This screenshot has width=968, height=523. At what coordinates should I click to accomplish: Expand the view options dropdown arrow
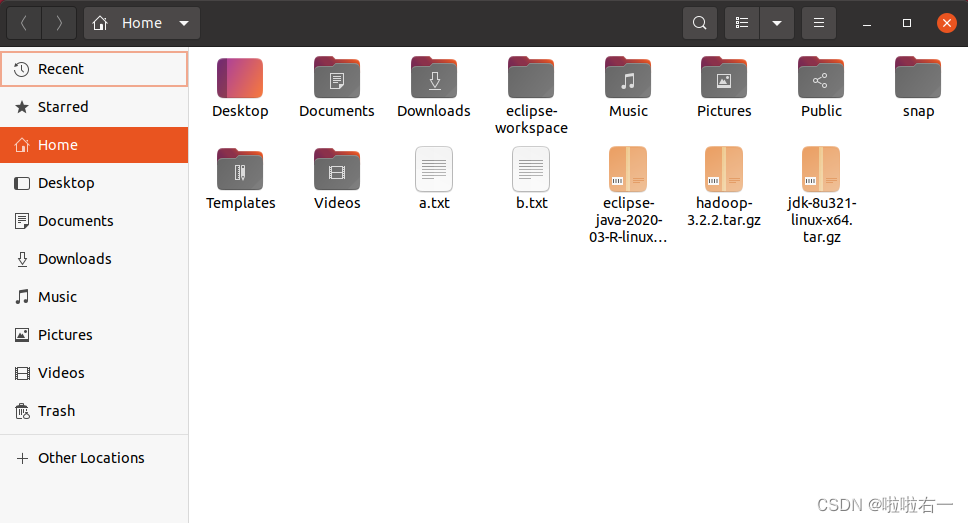777,23
